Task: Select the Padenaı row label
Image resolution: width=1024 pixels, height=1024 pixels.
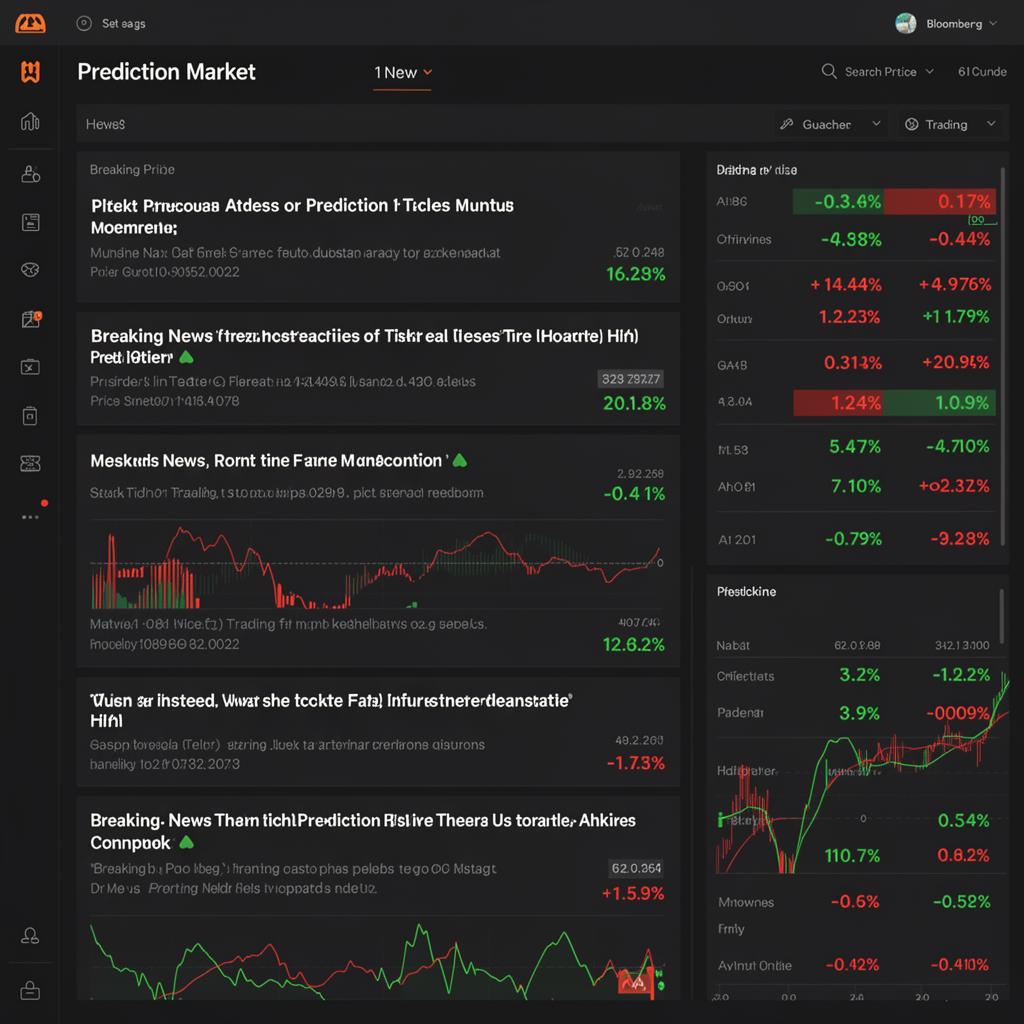Action: pyautogui.click(x=740, y=712)
